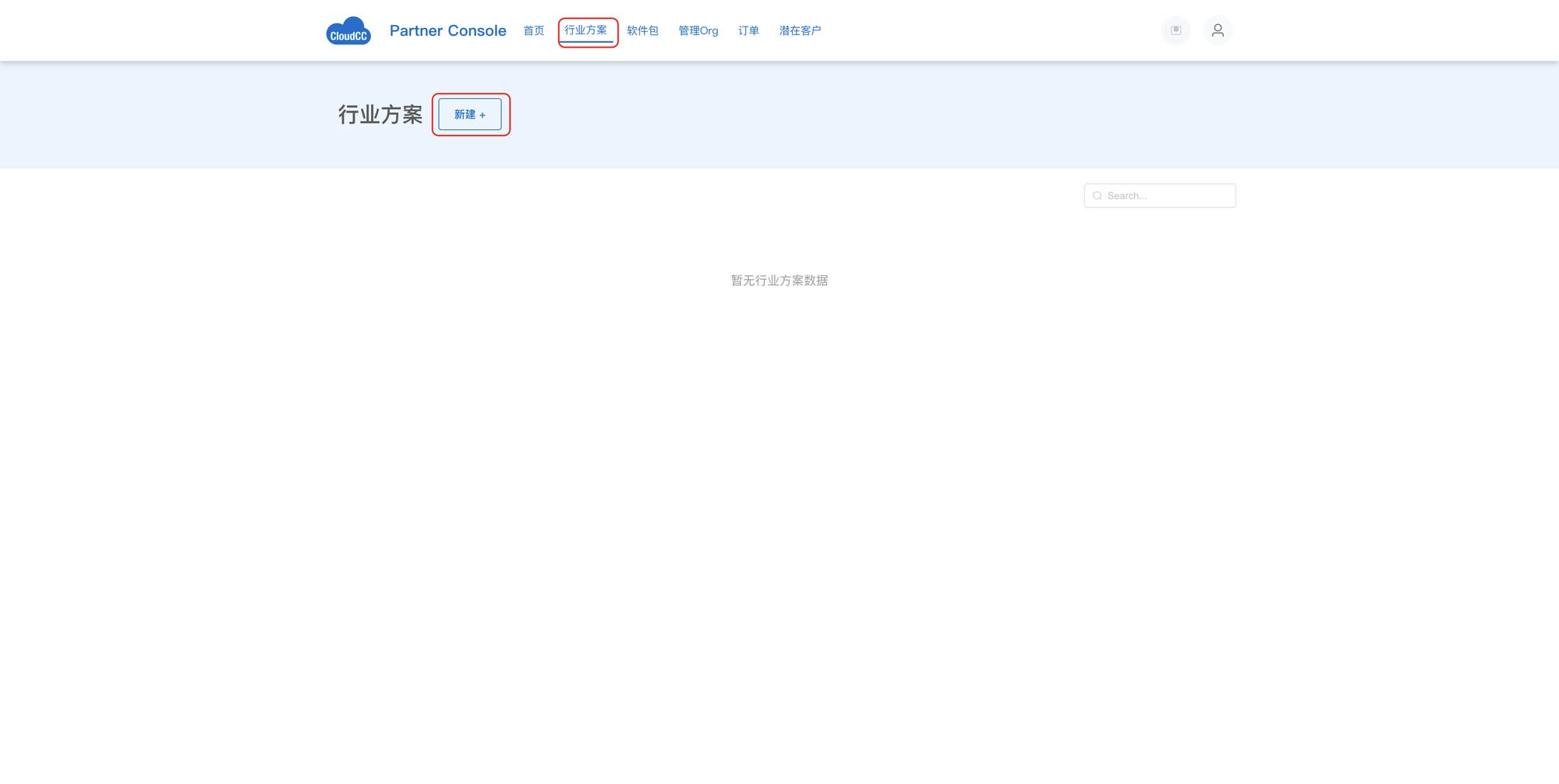This screenshot has width=1559, height=784.
Task: Click the blank white area below the empty message
Action: pyautogui.click(x=779, y=507)
